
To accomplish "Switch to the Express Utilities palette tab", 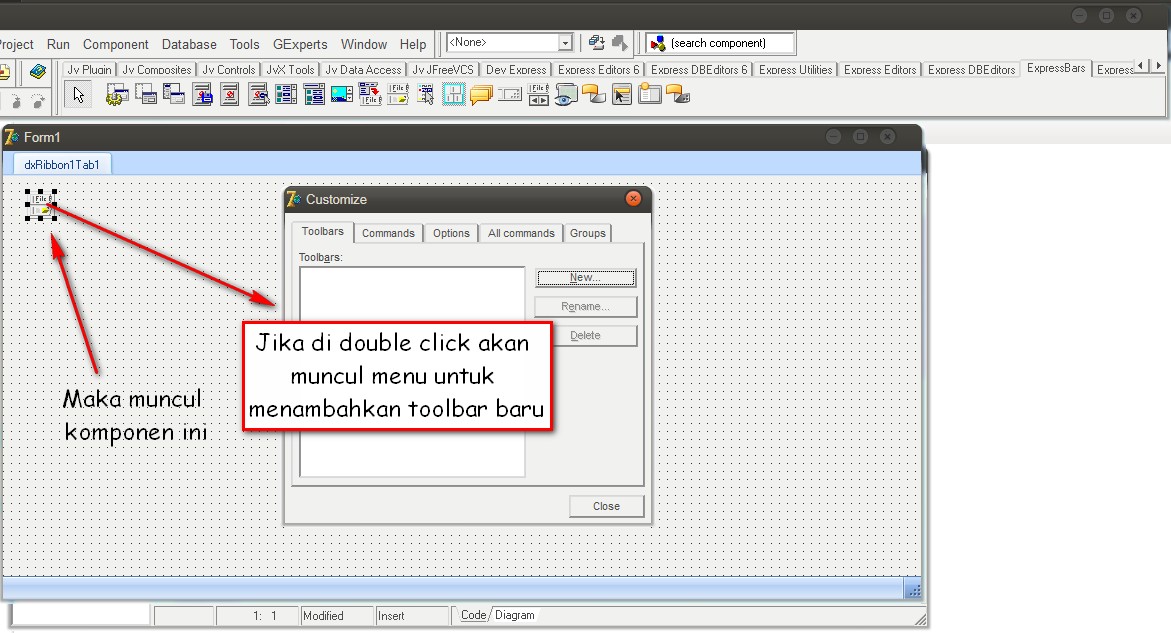I will [794, 69].
